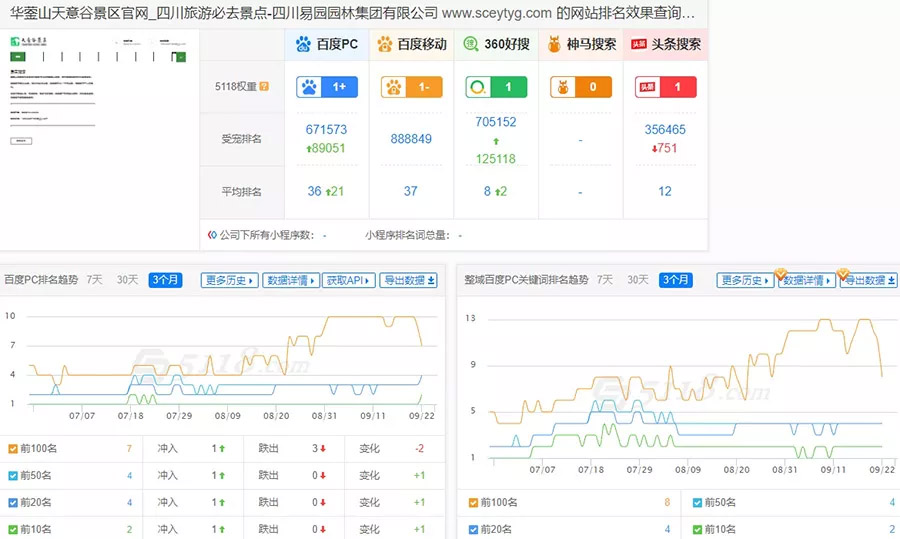900x539 pixels.
Task: Click the Baidu PC weight badge 1+
Action: point(327,87)
